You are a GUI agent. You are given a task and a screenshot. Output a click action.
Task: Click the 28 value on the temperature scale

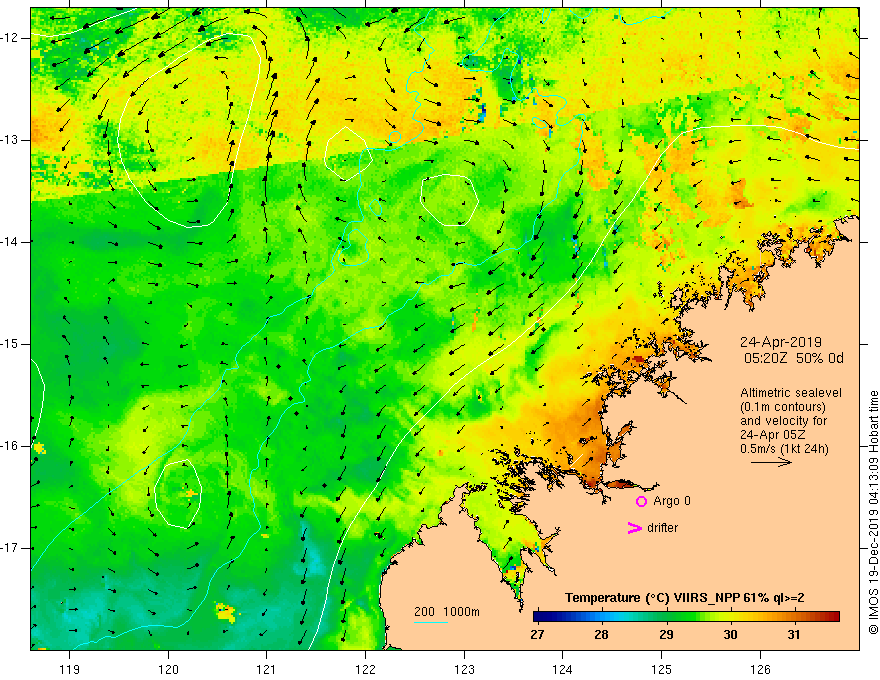(601, 635)
